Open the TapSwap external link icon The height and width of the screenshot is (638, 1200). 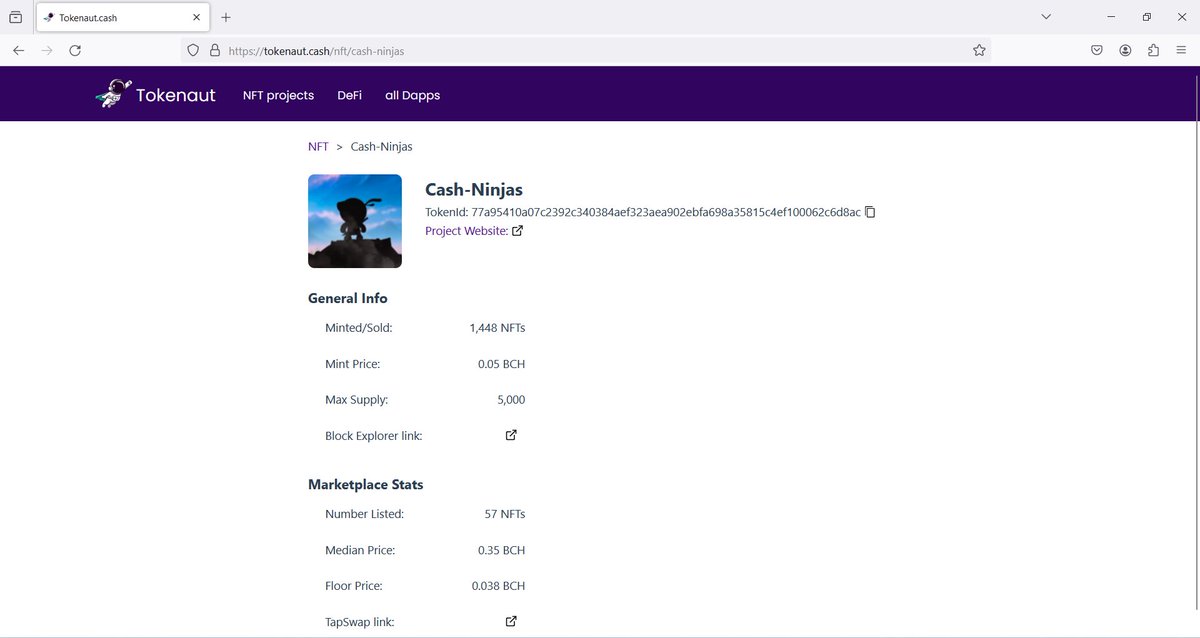click(x=511, y=621)
